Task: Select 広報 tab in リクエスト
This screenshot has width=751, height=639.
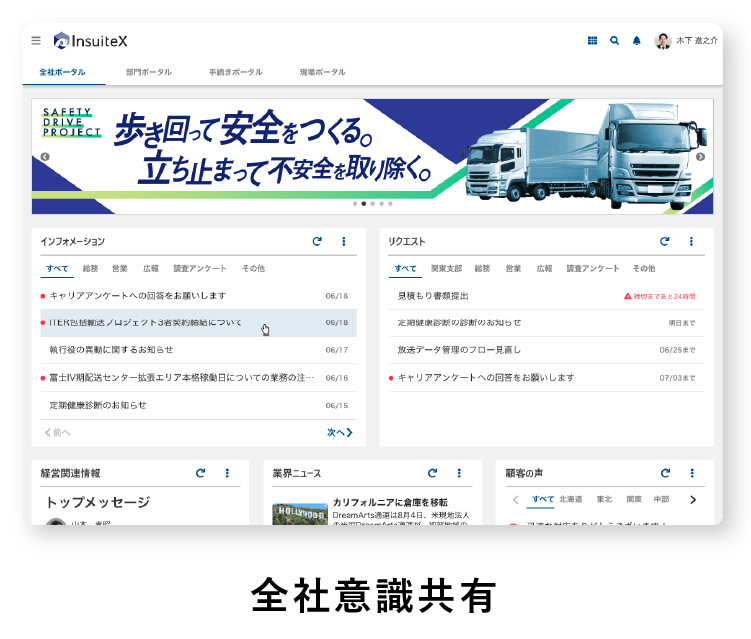Action: (x=545, y=269)
